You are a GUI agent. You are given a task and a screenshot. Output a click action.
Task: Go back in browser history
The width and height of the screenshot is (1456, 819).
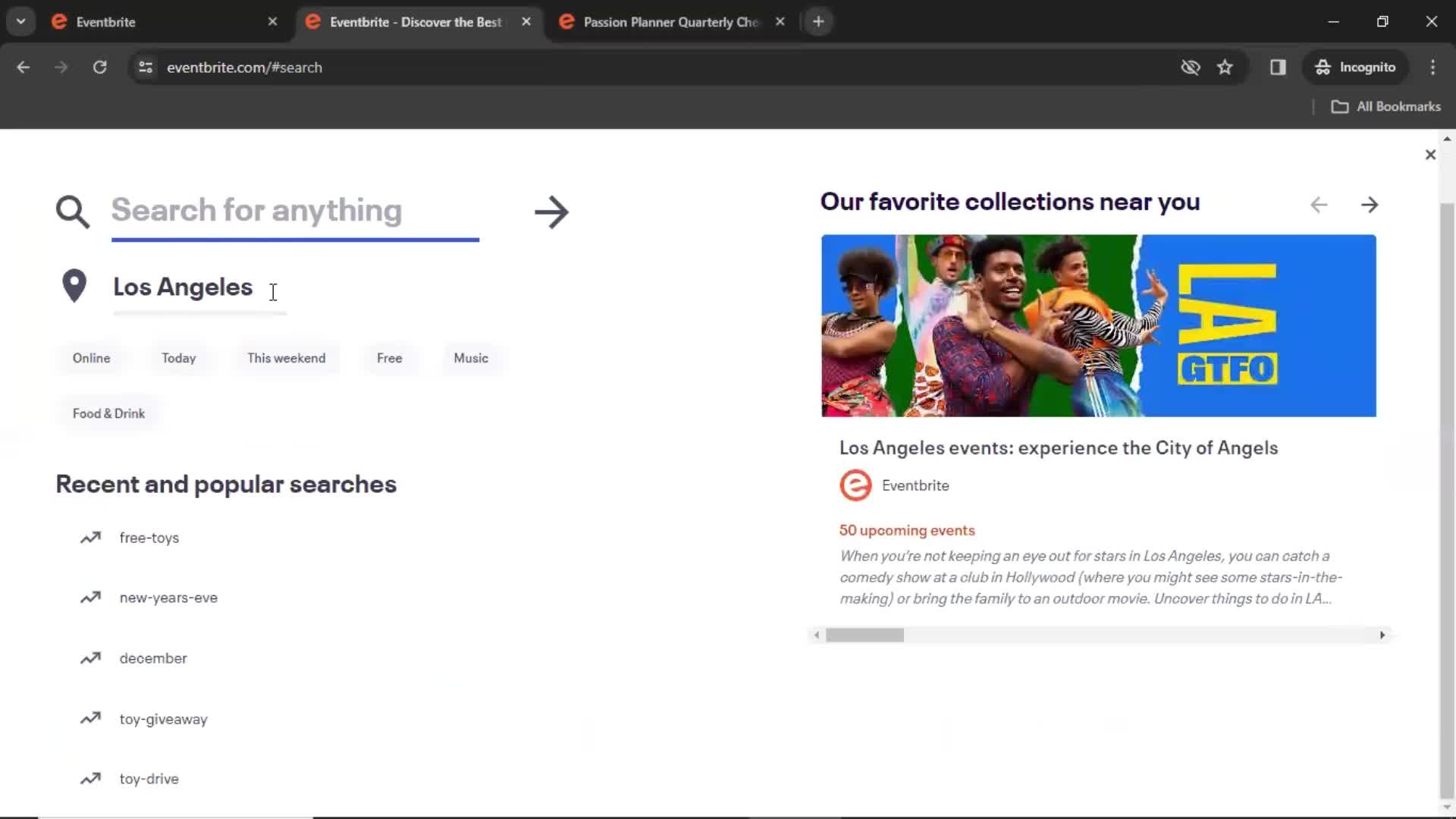point(24,67)
